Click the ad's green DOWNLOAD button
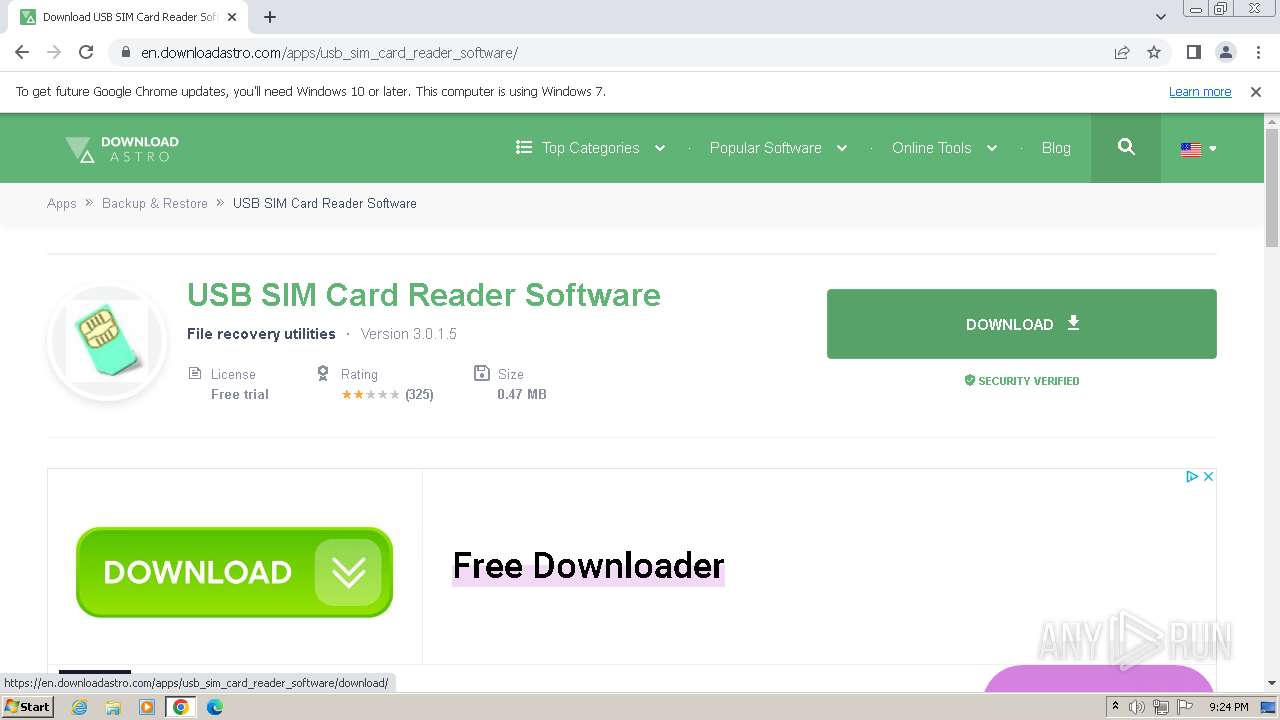 coord(234,572)
